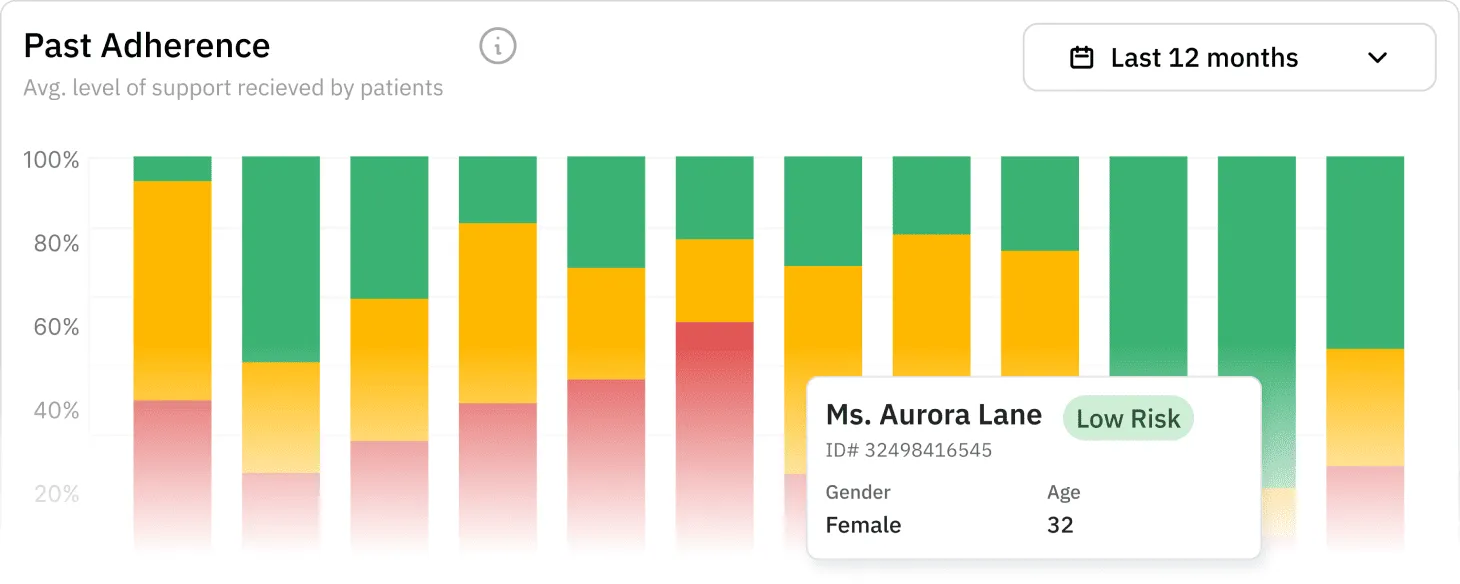Open the date range chevron arrow

point(1377,57)
